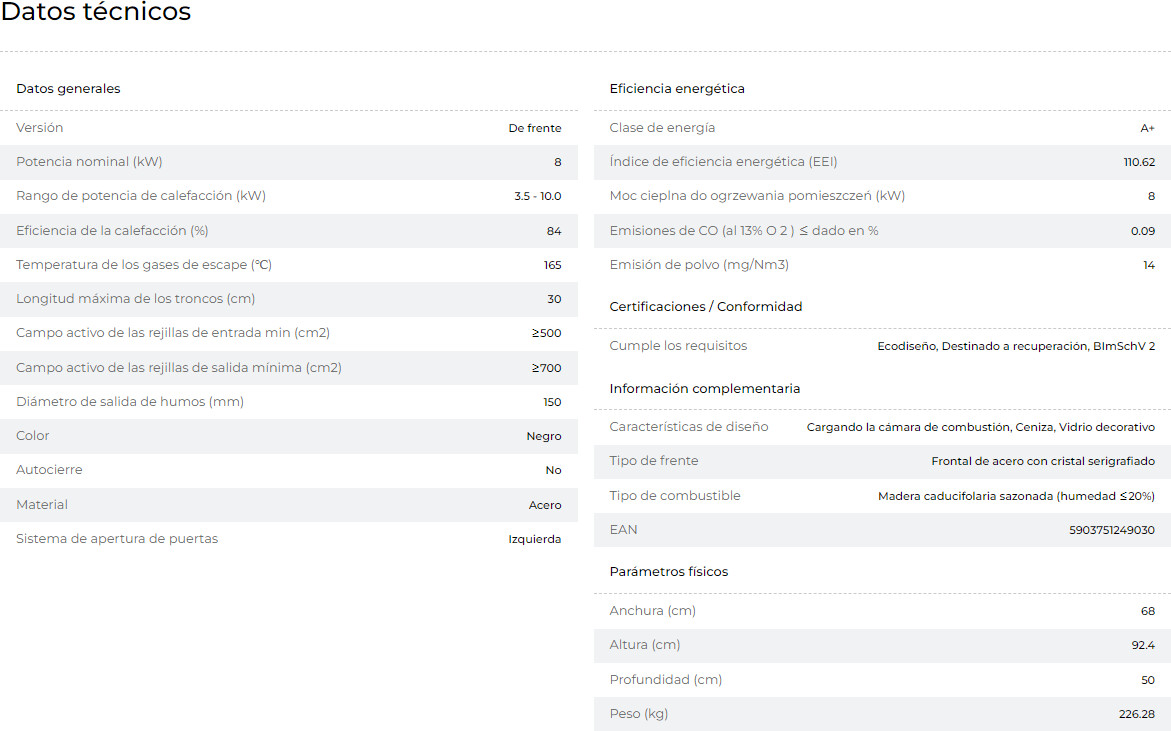
Task: Select the heating power range value 3.5 - 10.0
Action: [x=537, y=197]
